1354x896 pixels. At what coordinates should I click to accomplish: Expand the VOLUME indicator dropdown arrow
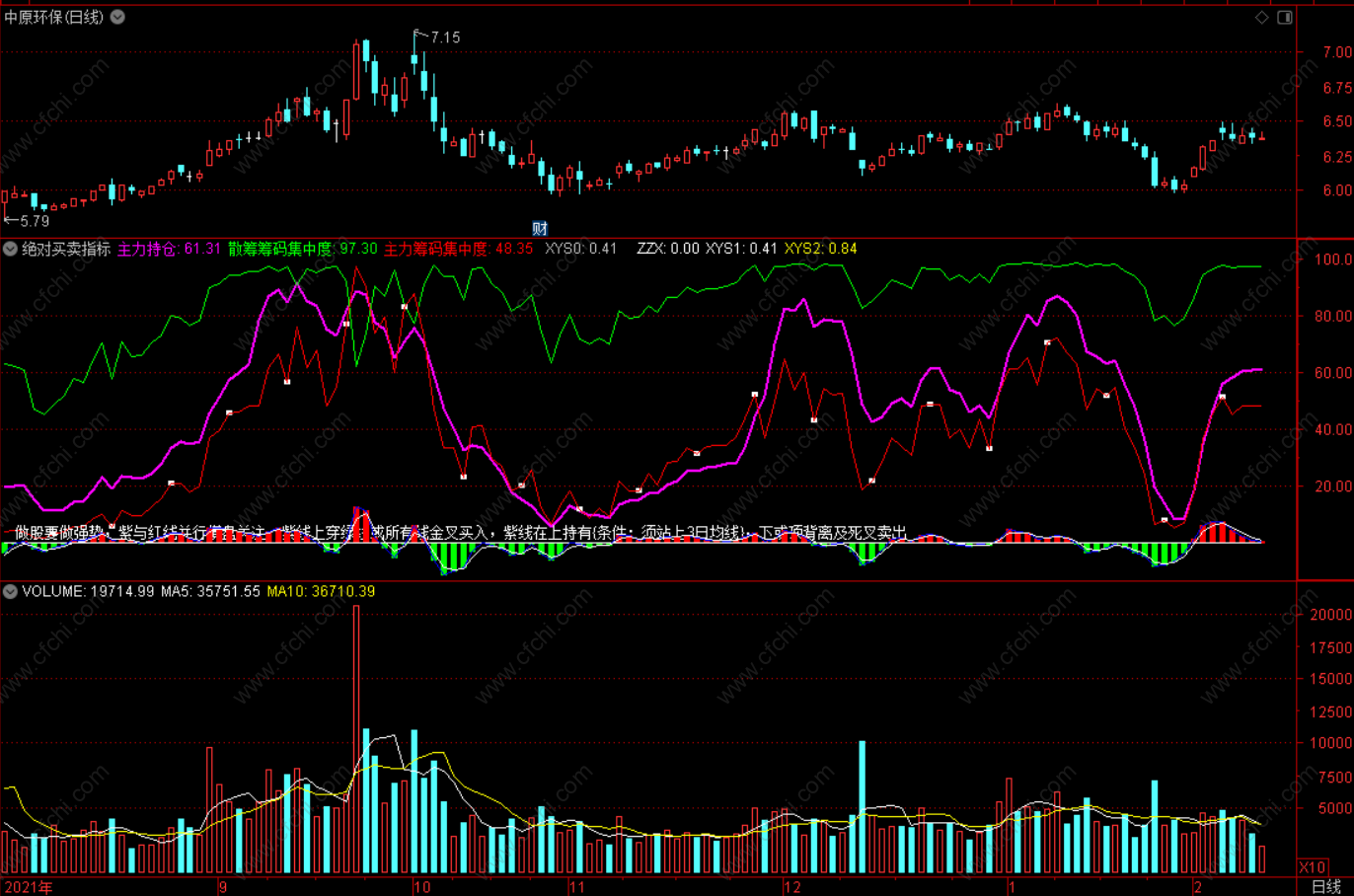tap(10, 591)
